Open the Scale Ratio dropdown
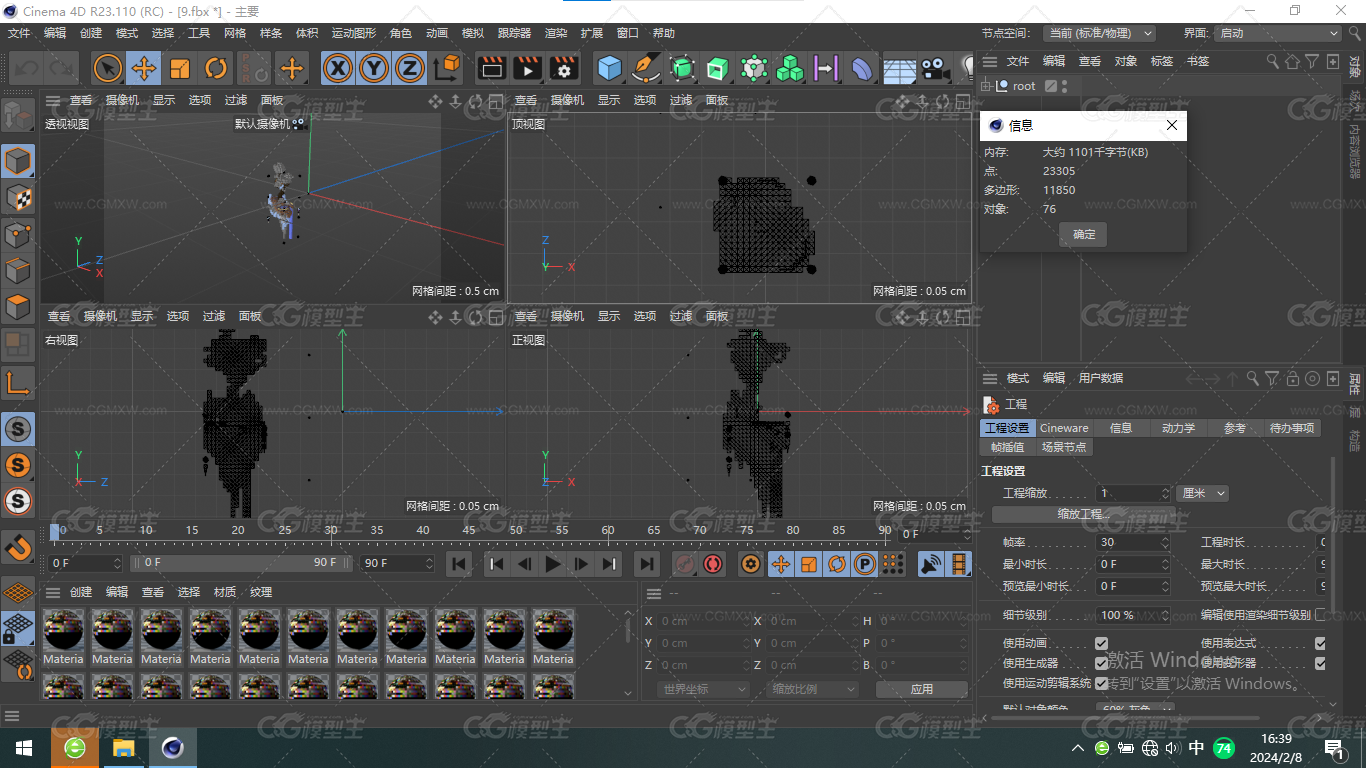1366x768 pixels. click(814, 689)
